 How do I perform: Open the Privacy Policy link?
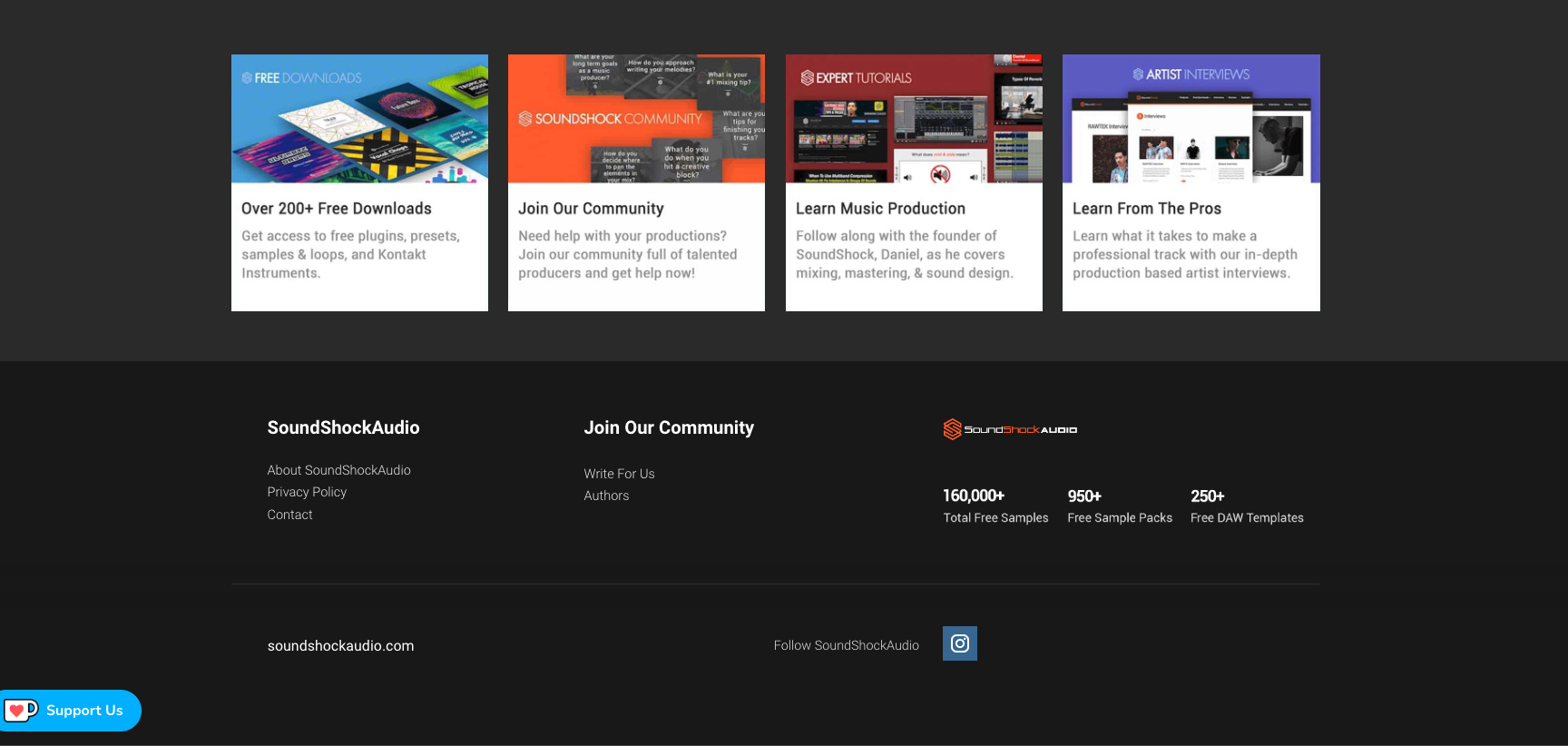[307, 492]
